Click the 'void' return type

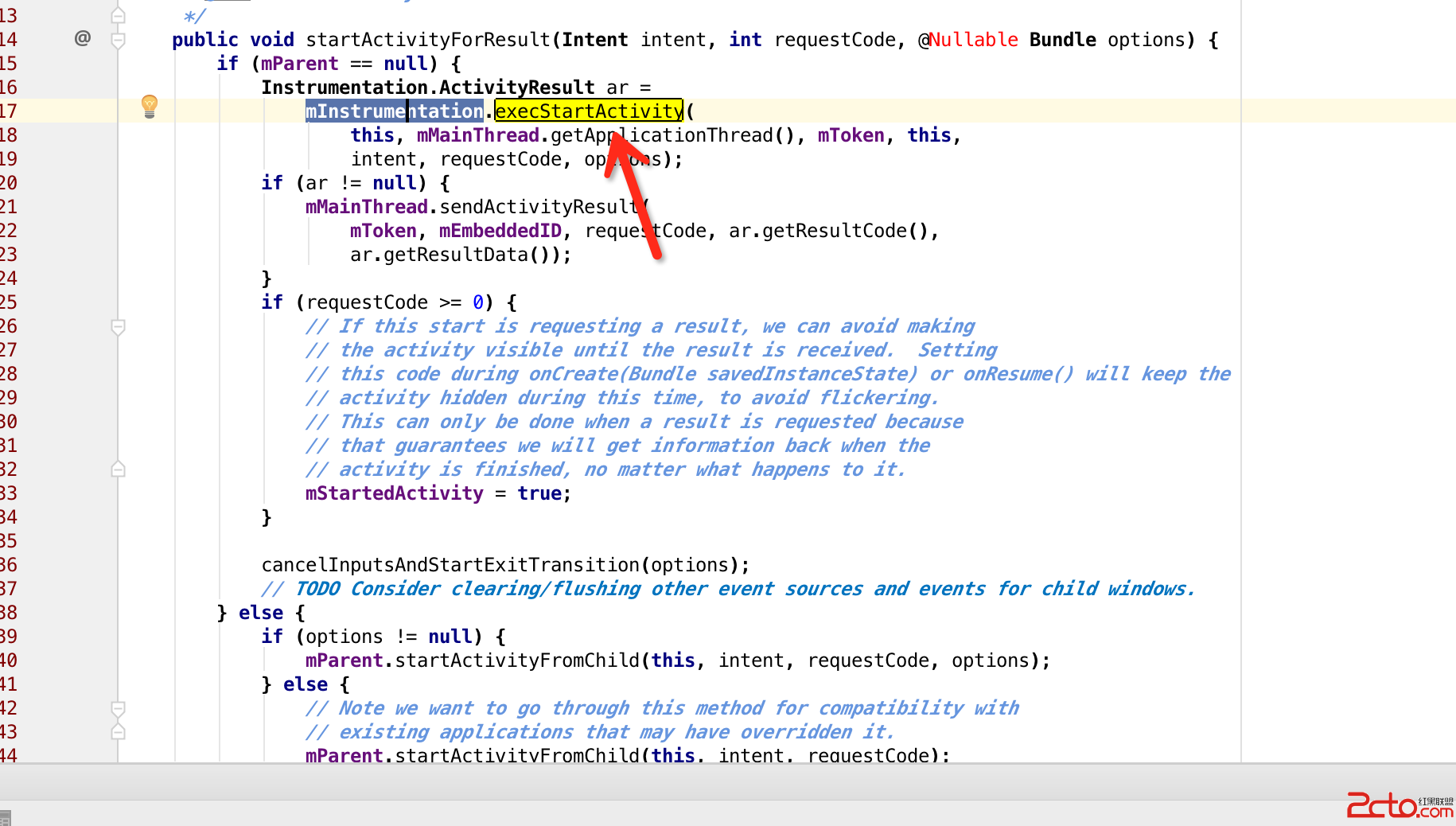pos(272,40)
